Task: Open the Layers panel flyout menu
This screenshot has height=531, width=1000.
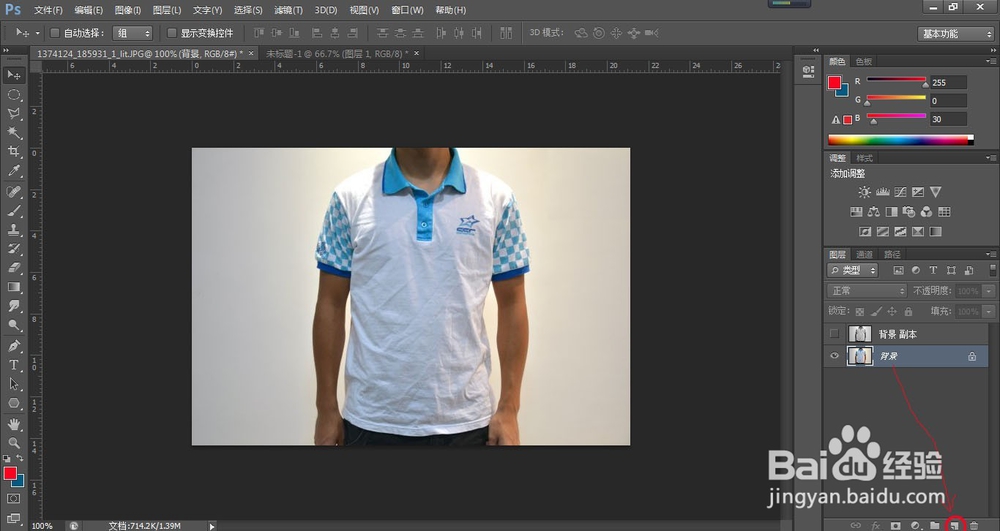Action: point(991,254)
